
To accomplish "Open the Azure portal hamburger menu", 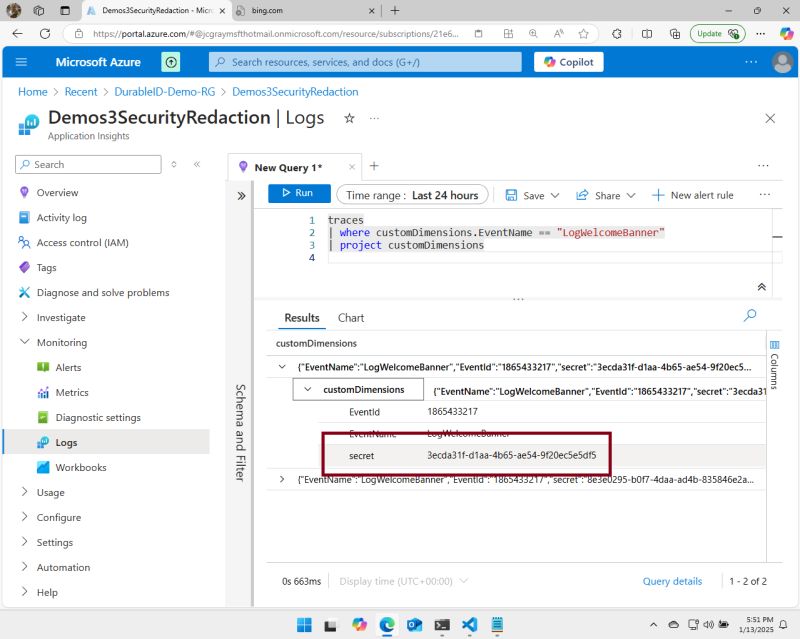I will coord(21,62).
